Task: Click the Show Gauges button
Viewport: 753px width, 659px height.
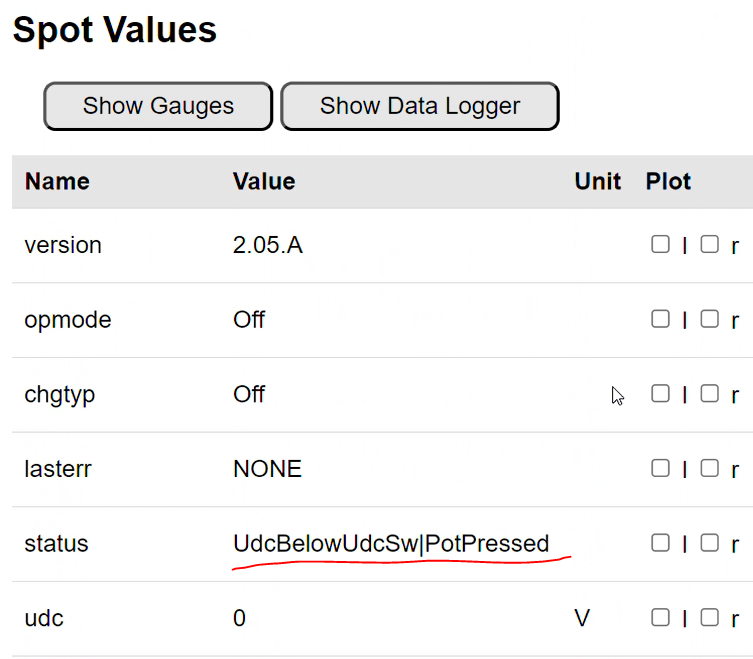Action: pyautogui.click(x=158, y=106)
